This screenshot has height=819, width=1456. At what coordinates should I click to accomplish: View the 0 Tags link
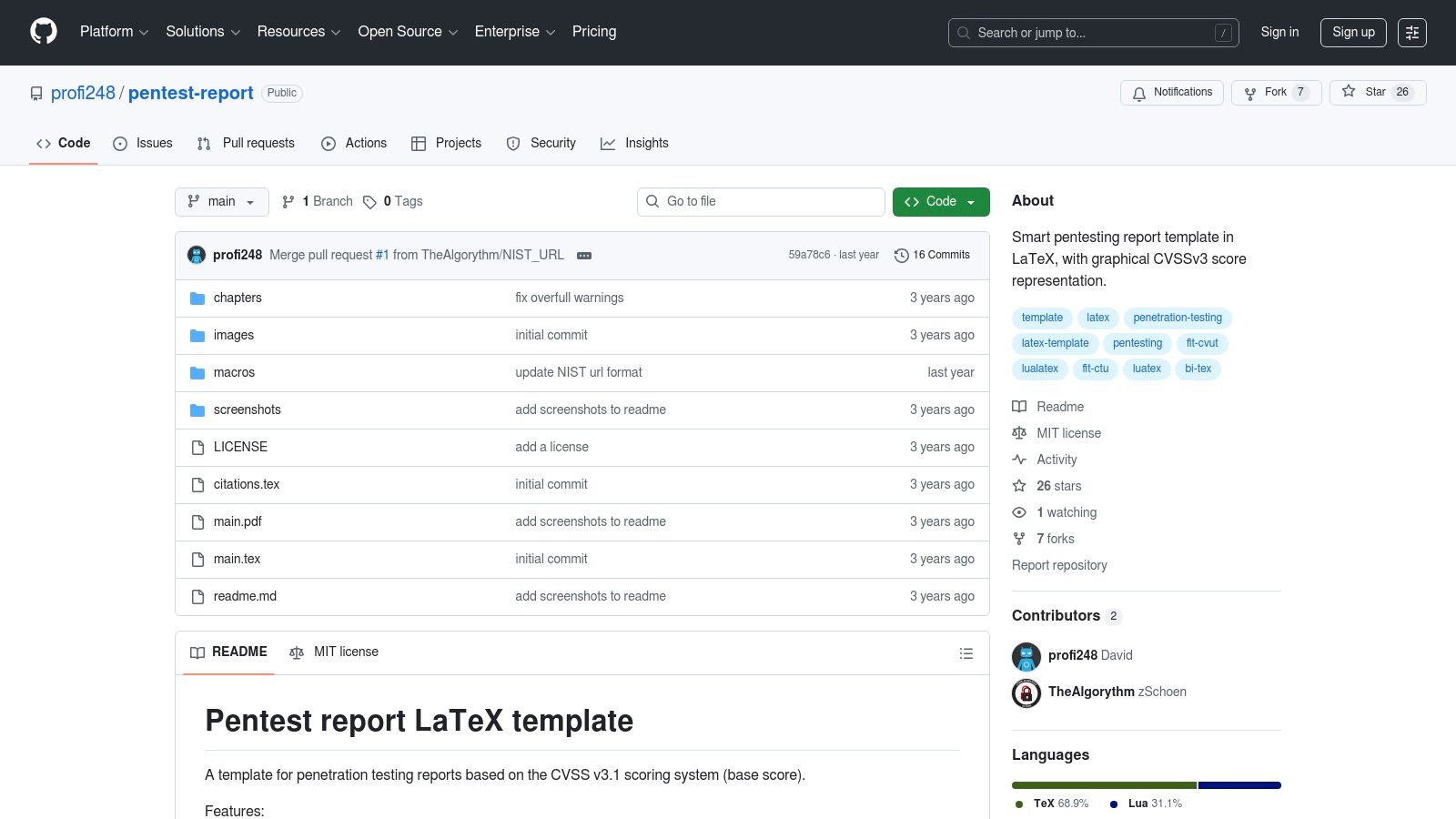click(393, 202)
